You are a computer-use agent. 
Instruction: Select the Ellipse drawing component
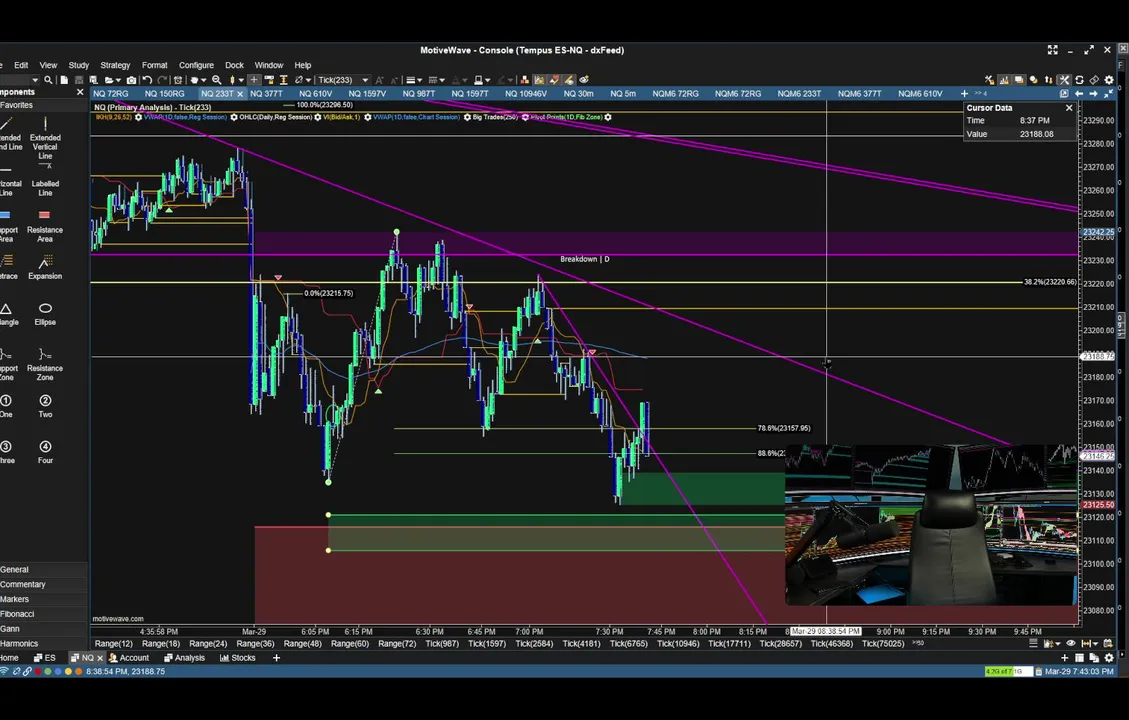pyautogui.click(x=45, y=314)
